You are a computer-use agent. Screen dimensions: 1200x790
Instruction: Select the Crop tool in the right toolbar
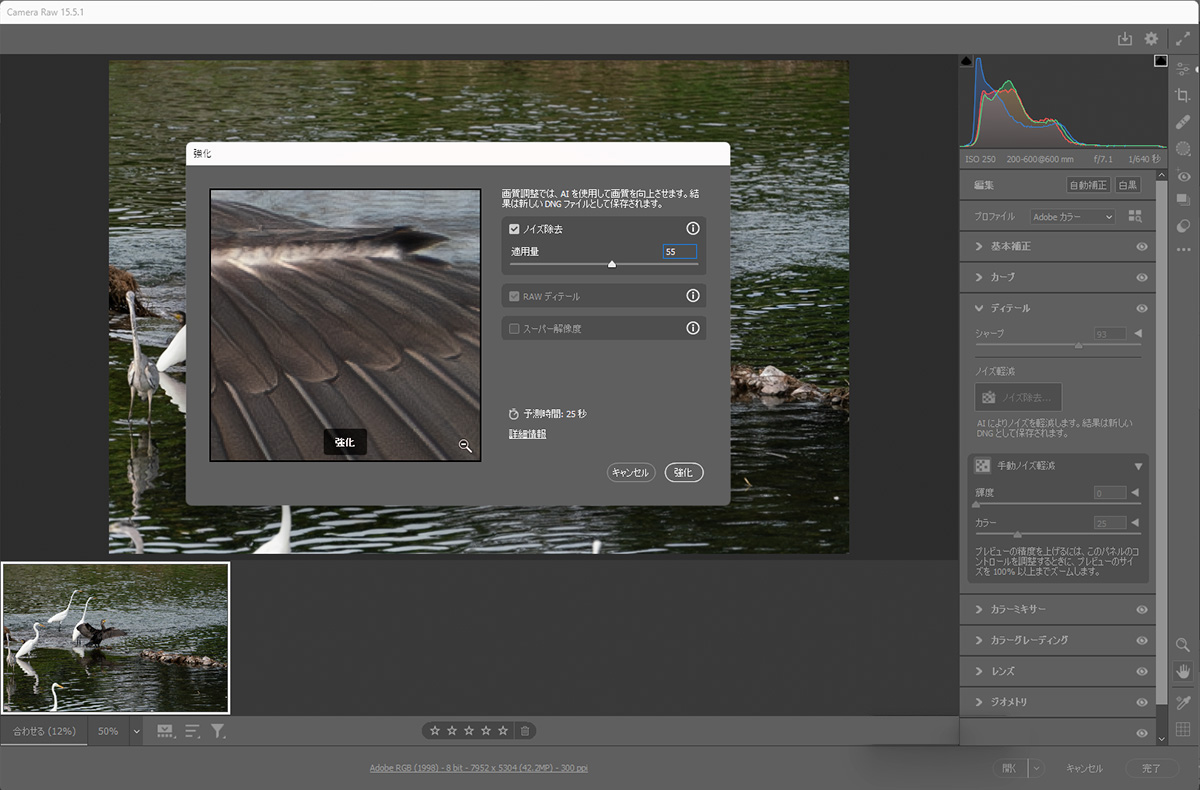click(x=1183, y=95)
